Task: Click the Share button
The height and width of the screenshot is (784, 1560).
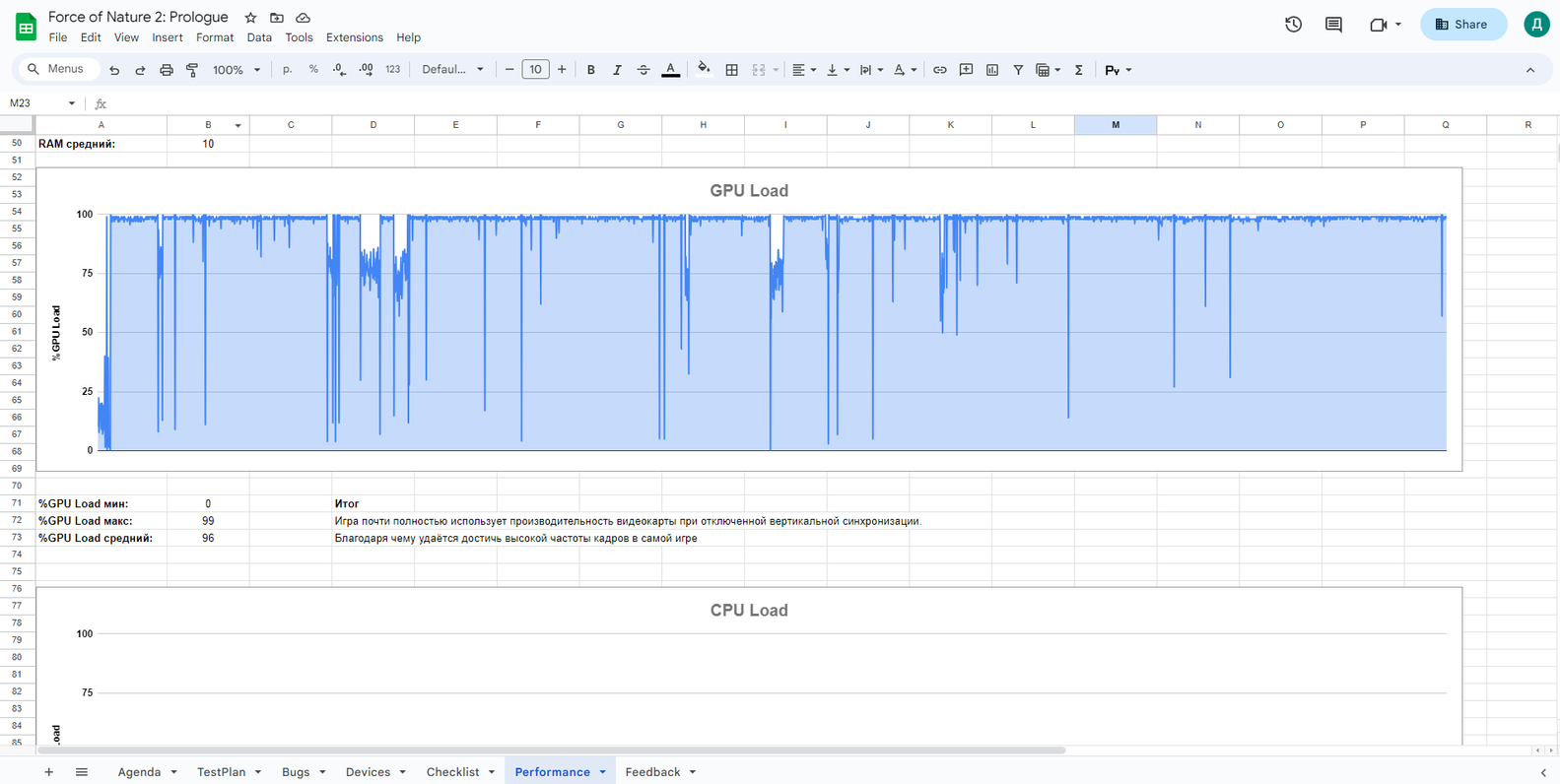Action: (x=1462, y=25)
